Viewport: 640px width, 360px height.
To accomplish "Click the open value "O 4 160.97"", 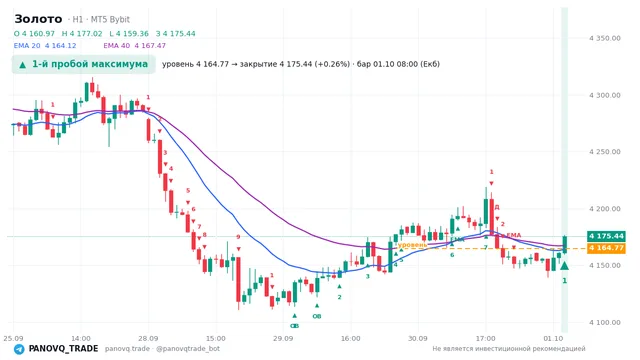I will coord(34,33).
